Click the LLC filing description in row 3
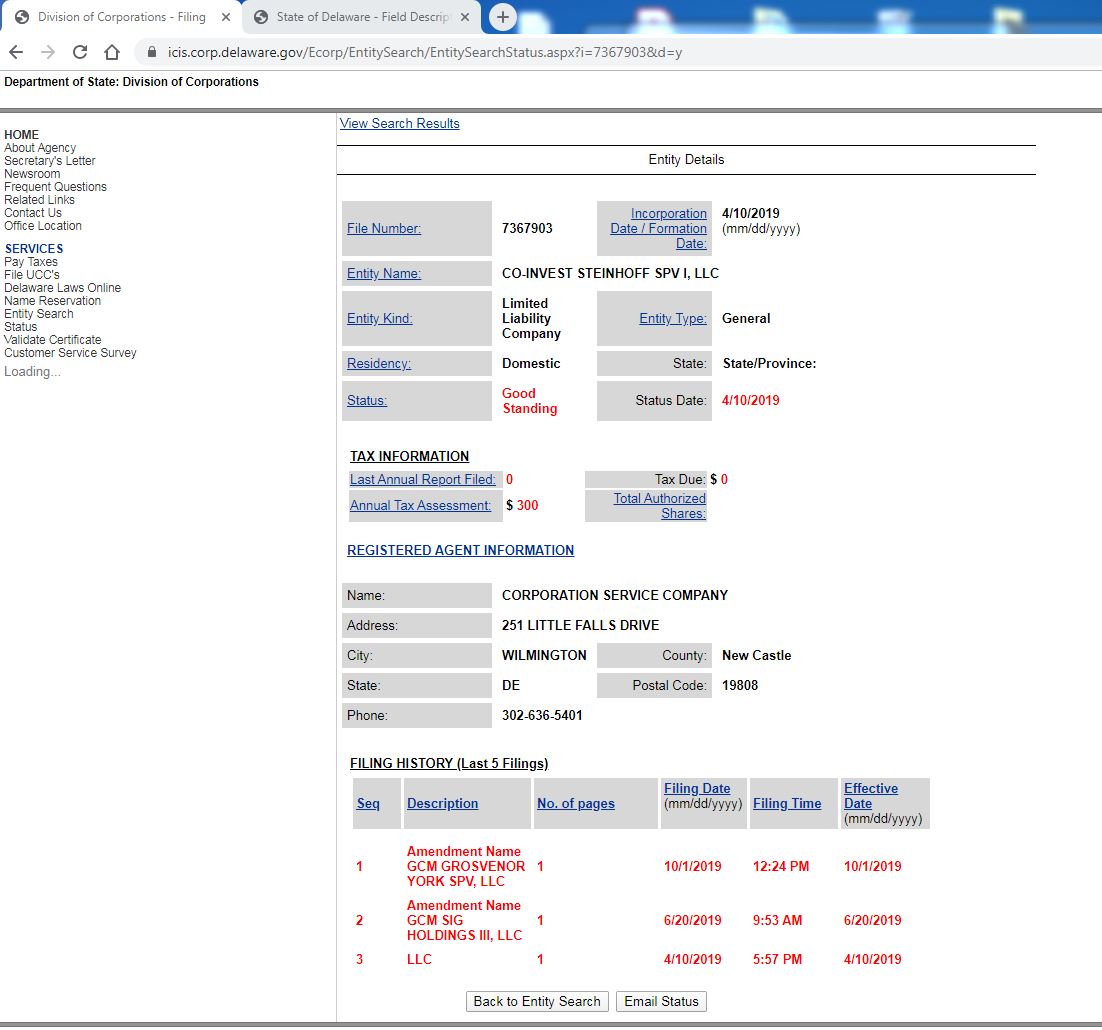Image resolution: width=1102 pixels, height=1030 pixels. [419, 959]
